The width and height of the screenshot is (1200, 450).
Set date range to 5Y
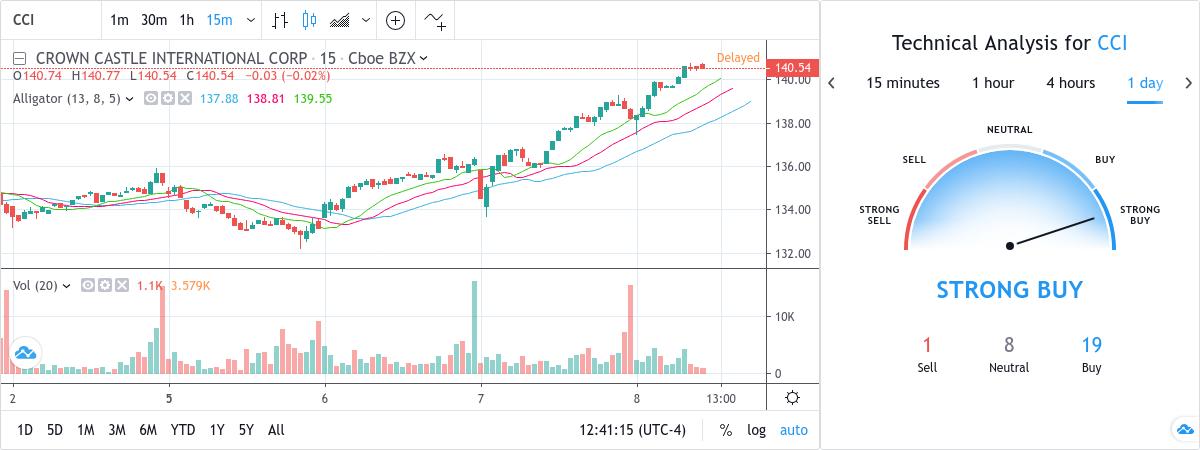[246, 430]
